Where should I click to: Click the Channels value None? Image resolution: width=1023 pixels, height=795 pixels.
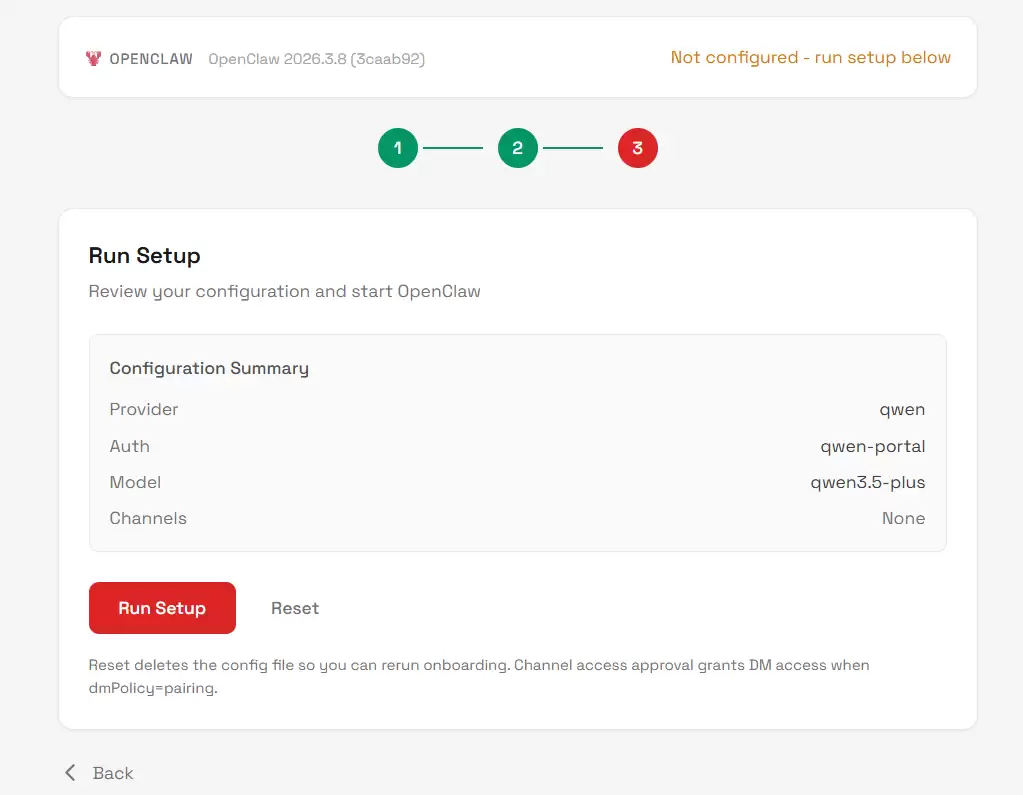tap(903, 518)
